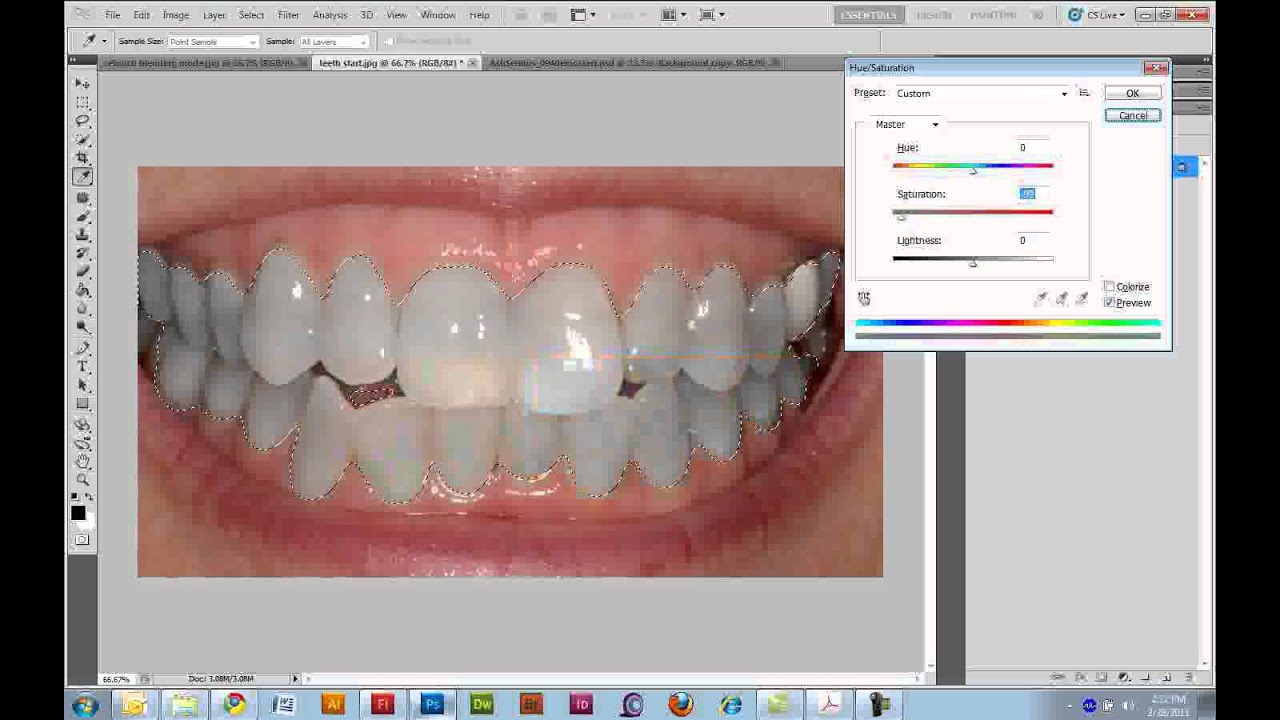Click the Lightness slider handle
The height and width of the screenshot is (720, 1280).
tap(973, 263)
